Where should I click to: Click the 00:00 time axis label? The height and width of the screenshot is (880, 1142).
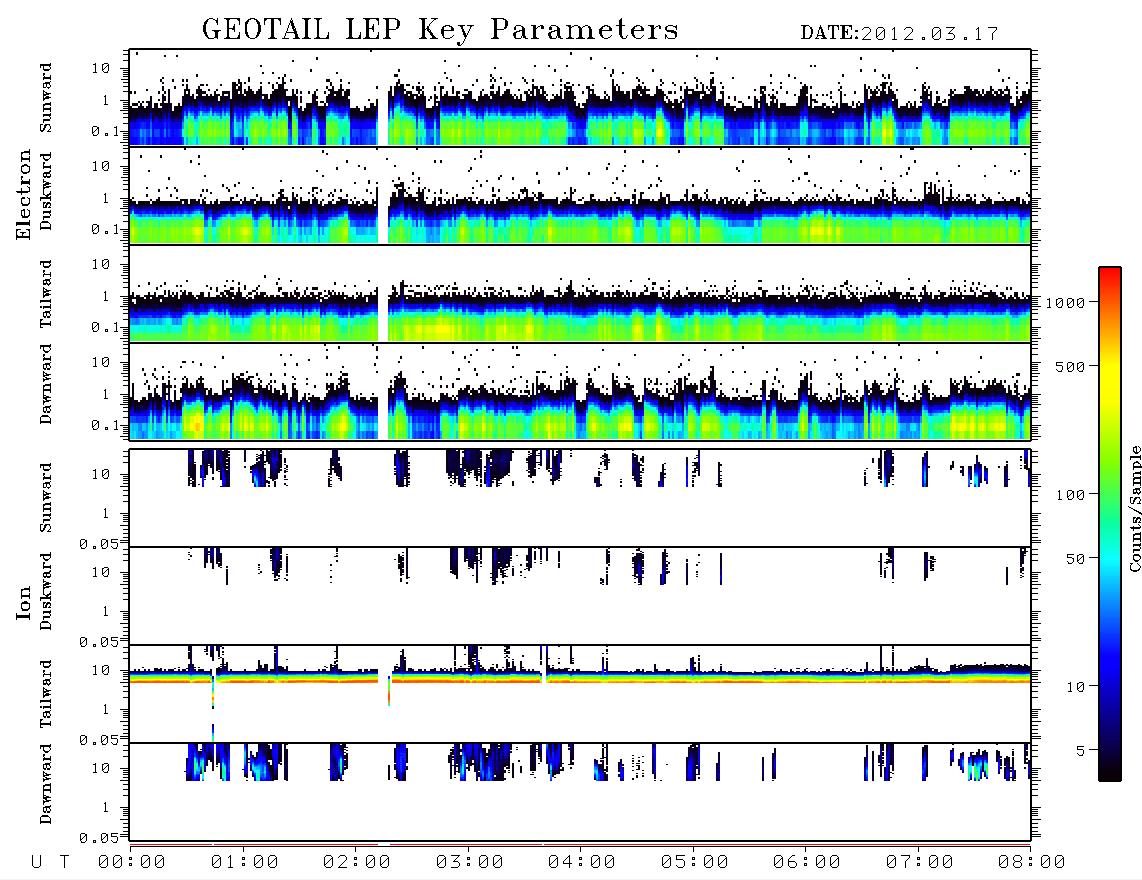pos(132,862)
